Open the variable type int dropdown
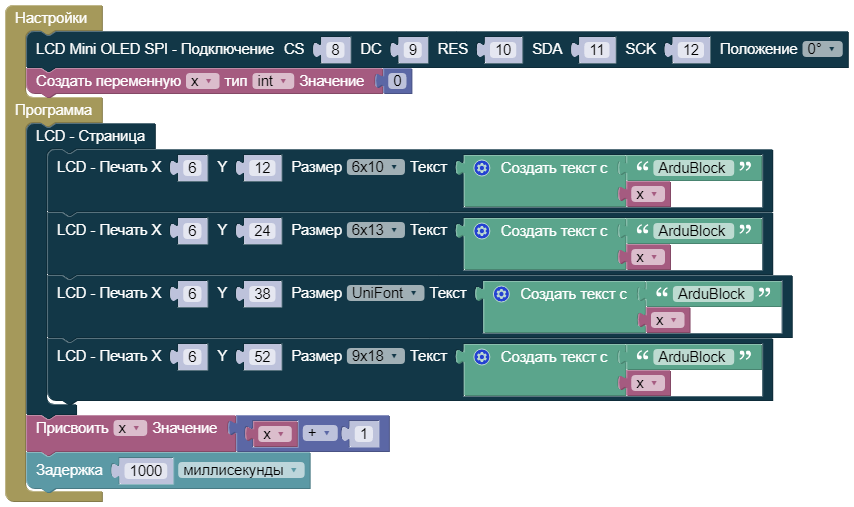This screenshot has width=854, height=507. coord(272,81)
